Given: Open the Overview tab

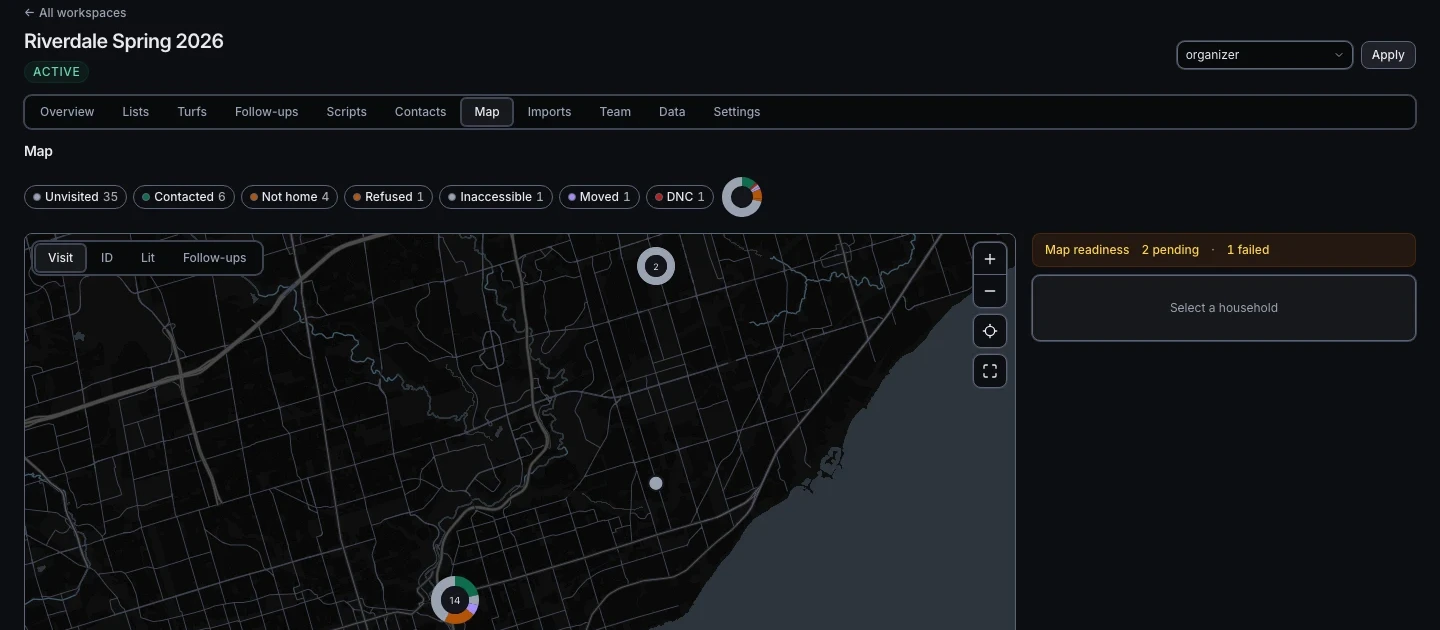Looking at the screenshot, I should (x=67, y=112).
